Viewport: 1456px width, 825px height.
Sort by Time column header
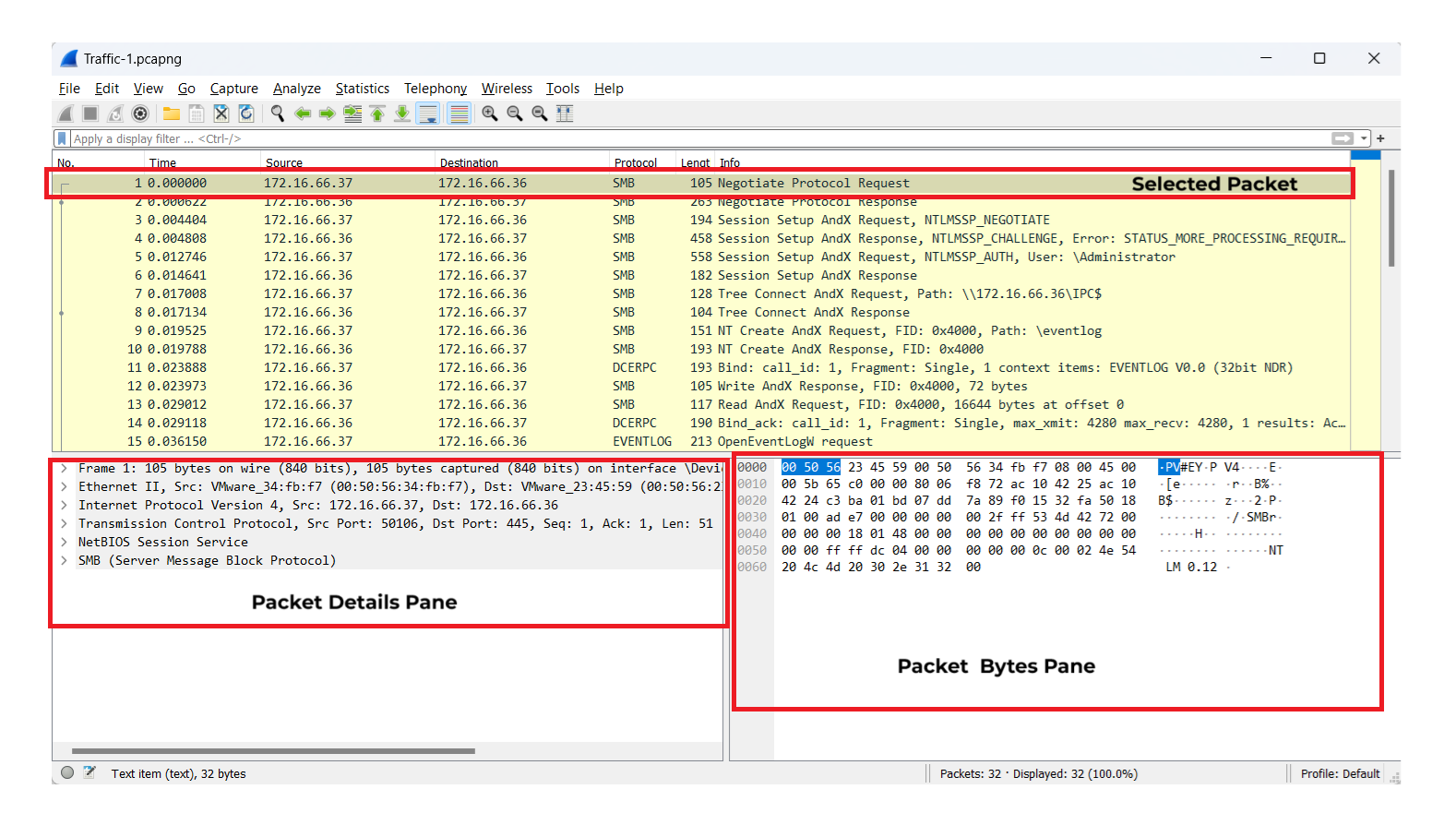click(203, 162)
